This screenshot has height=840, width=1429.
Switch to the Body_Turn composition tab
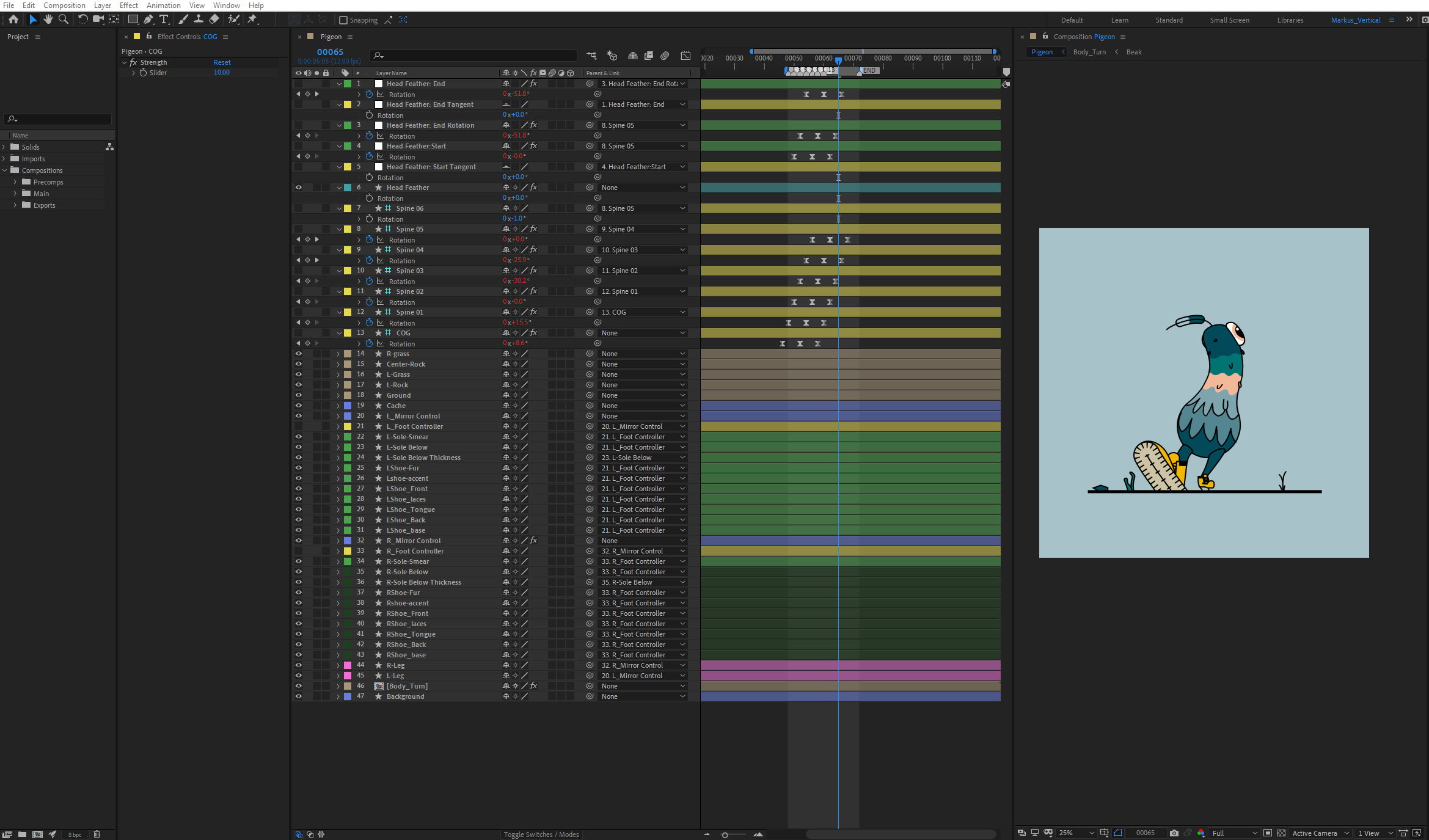1089,52
